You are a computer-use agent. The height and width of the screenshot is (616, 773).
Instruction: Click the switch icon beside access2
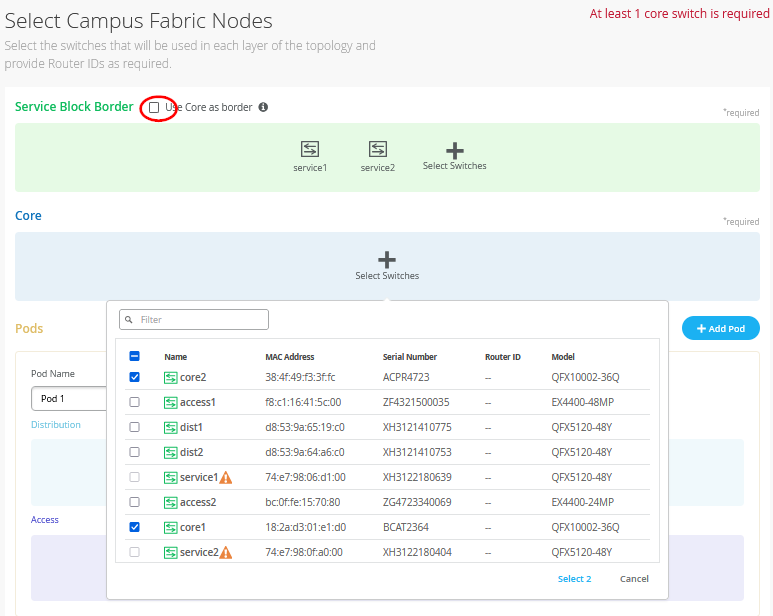coord(171,502)
